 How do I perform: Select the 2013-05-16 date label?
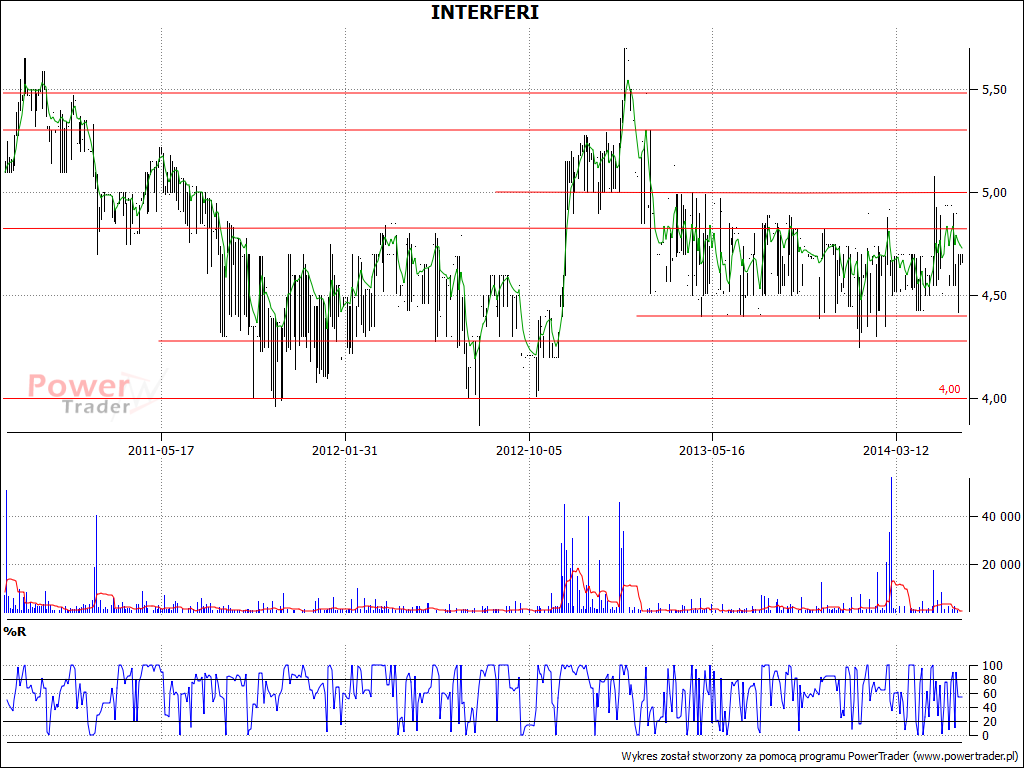click(712, 450)
